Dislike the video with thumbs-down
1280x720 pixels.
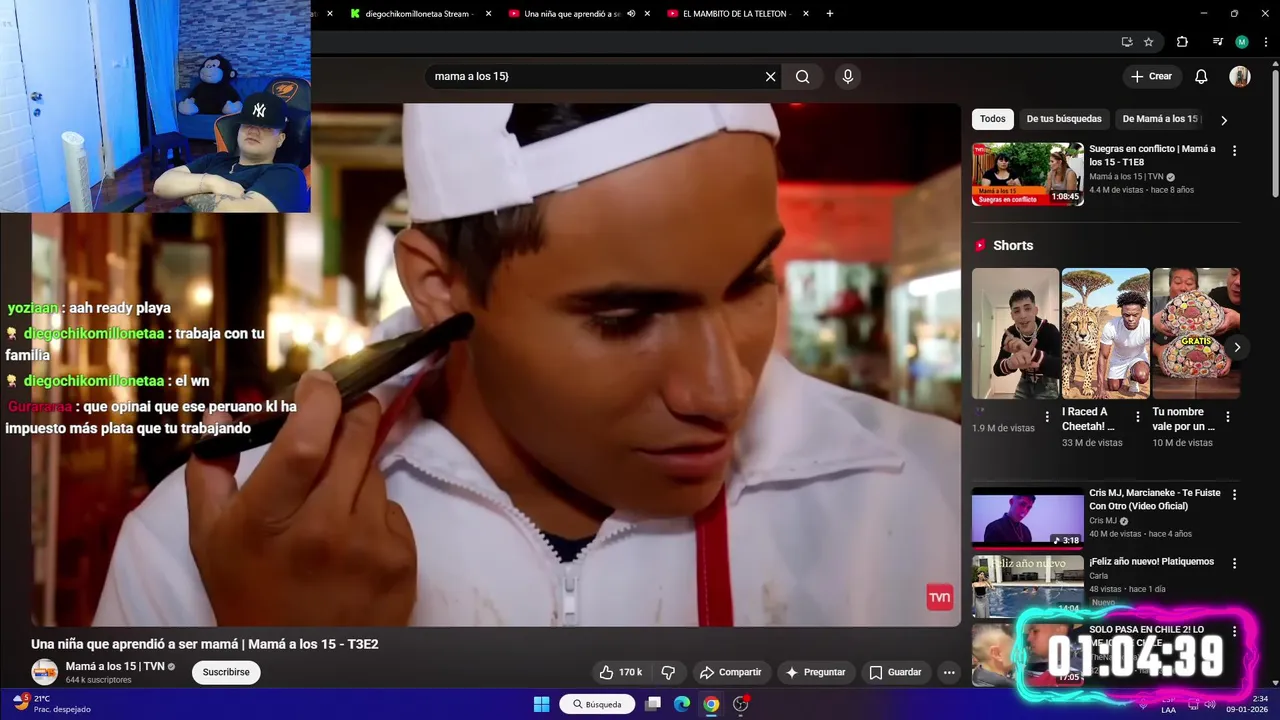point(668,672)
